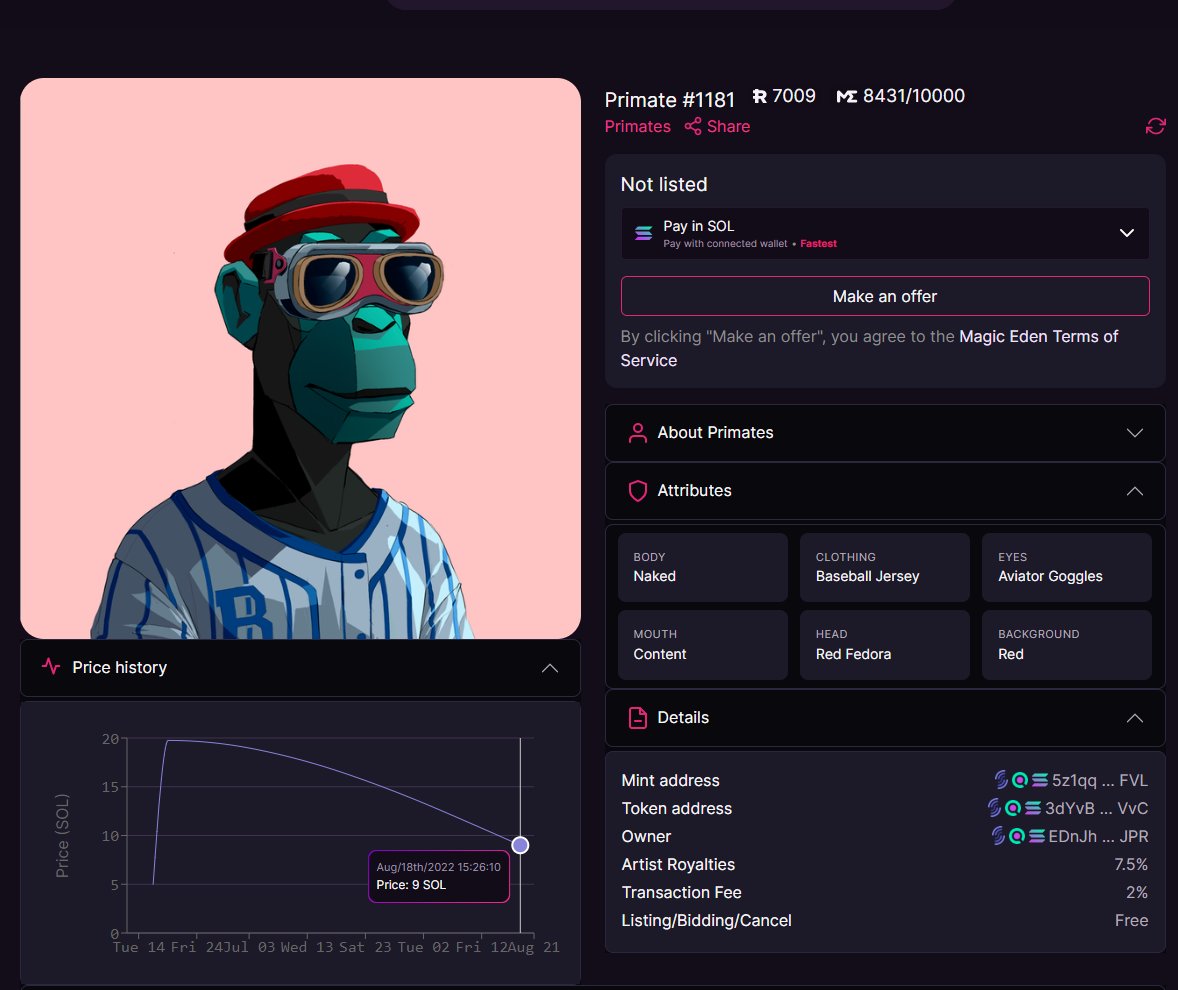Open Mint address in SolanaFM swirl icon

(x=1001, y=780)
